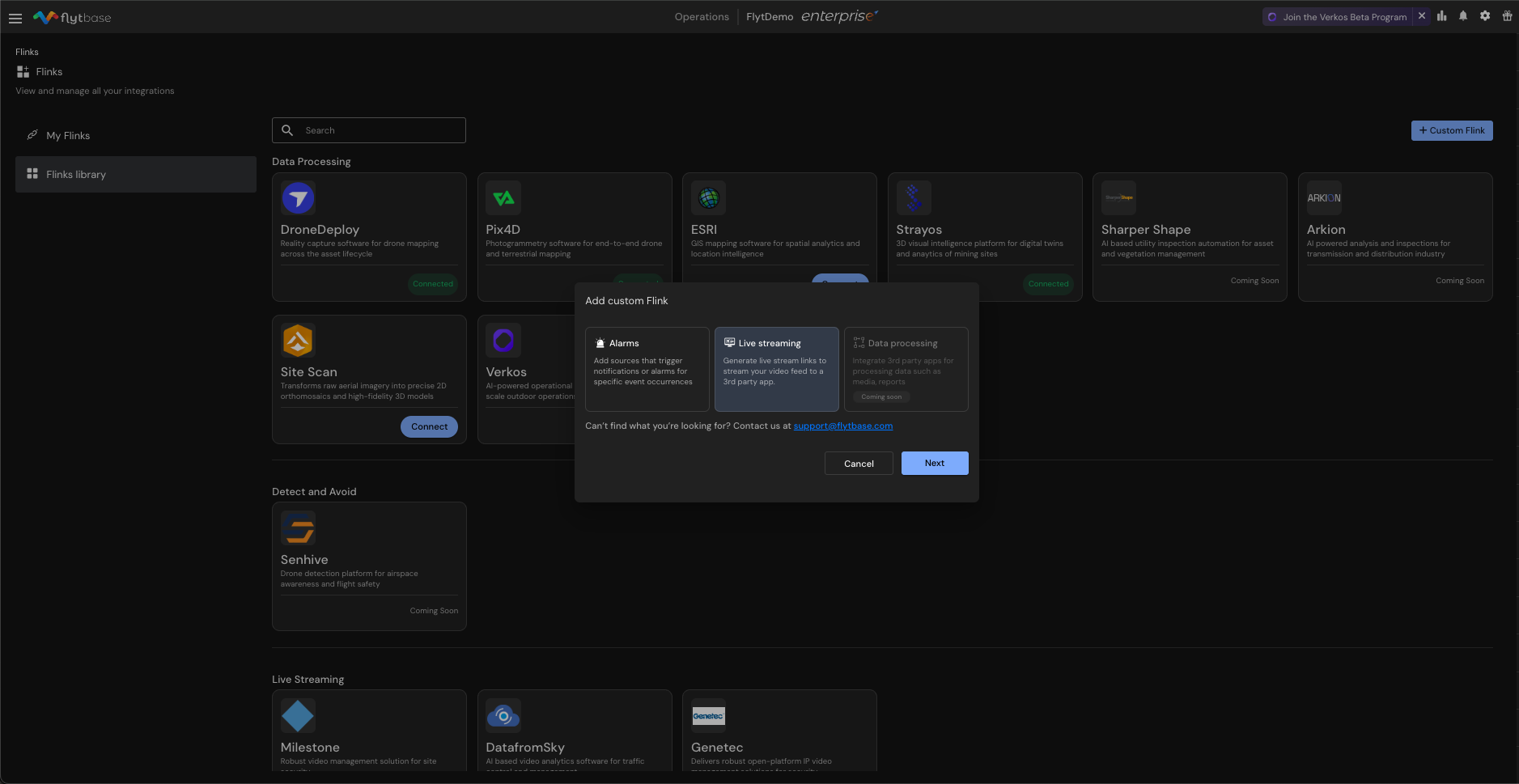Click the Verkos logo icon

503,341
